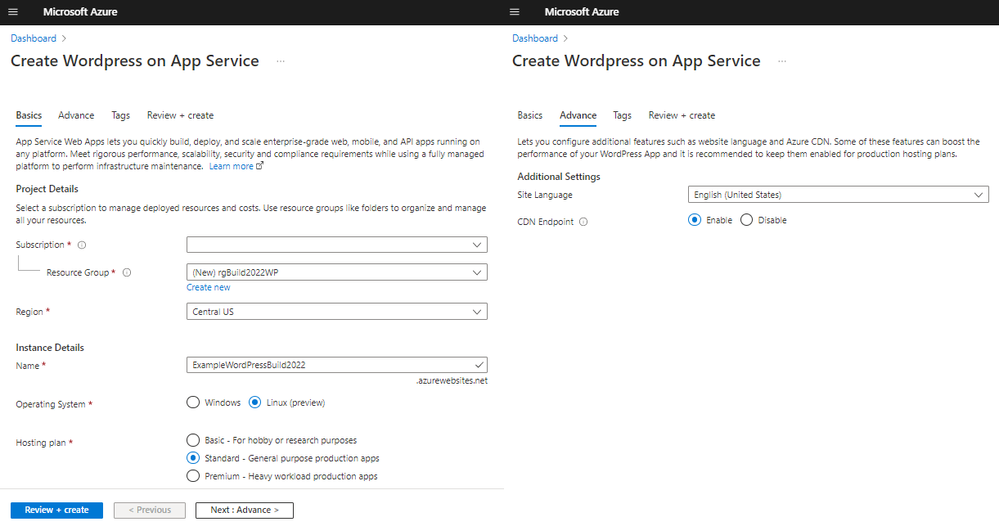Open the Tags tab in the right panel
Image resolution: width=999 pixels, height=526 pixels.
pyautogui.click(x=622, y=115)
